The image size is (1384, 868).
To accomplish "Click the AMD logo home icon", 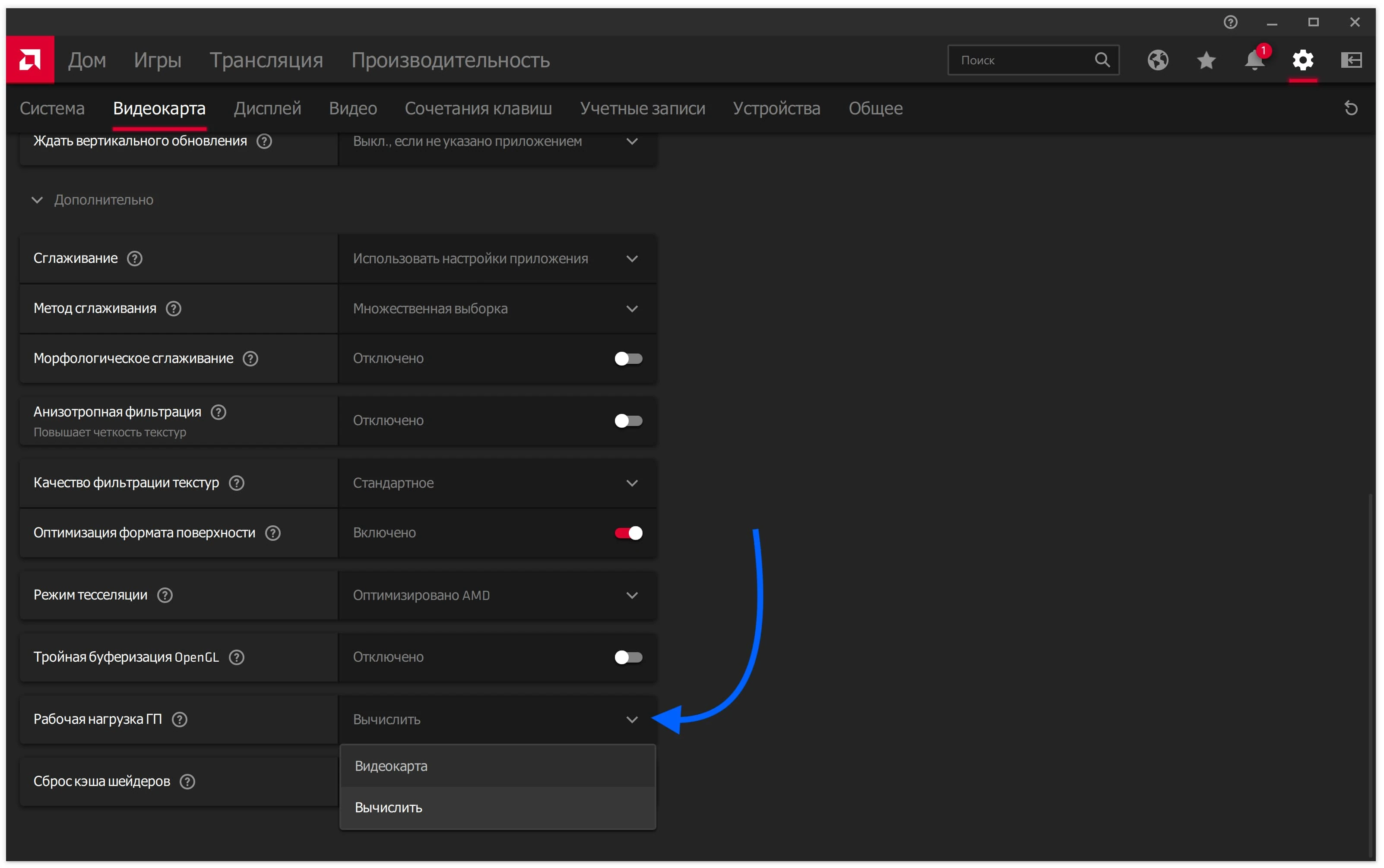I will point(30,60).
